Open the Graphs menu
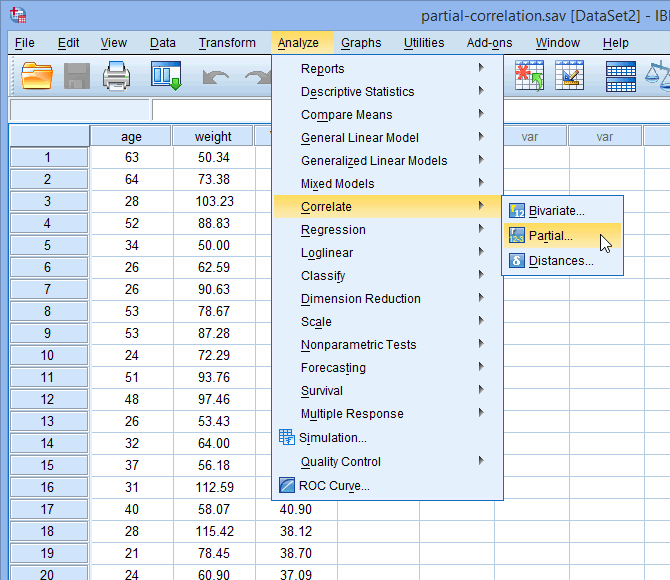 click(x=361, y=43)
